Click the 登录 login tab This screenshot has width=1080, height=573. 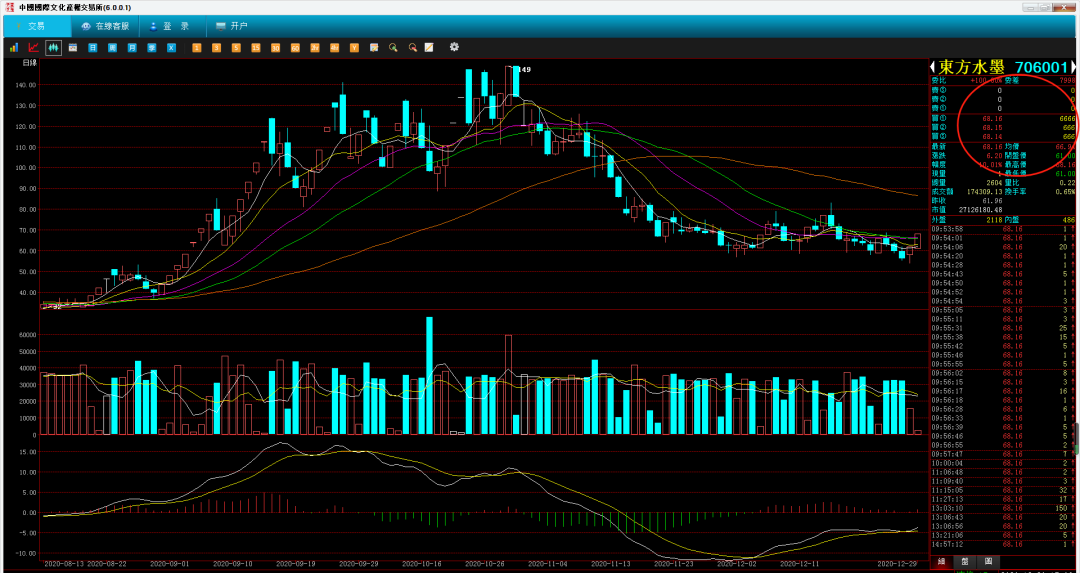click(x=172, y=26)
